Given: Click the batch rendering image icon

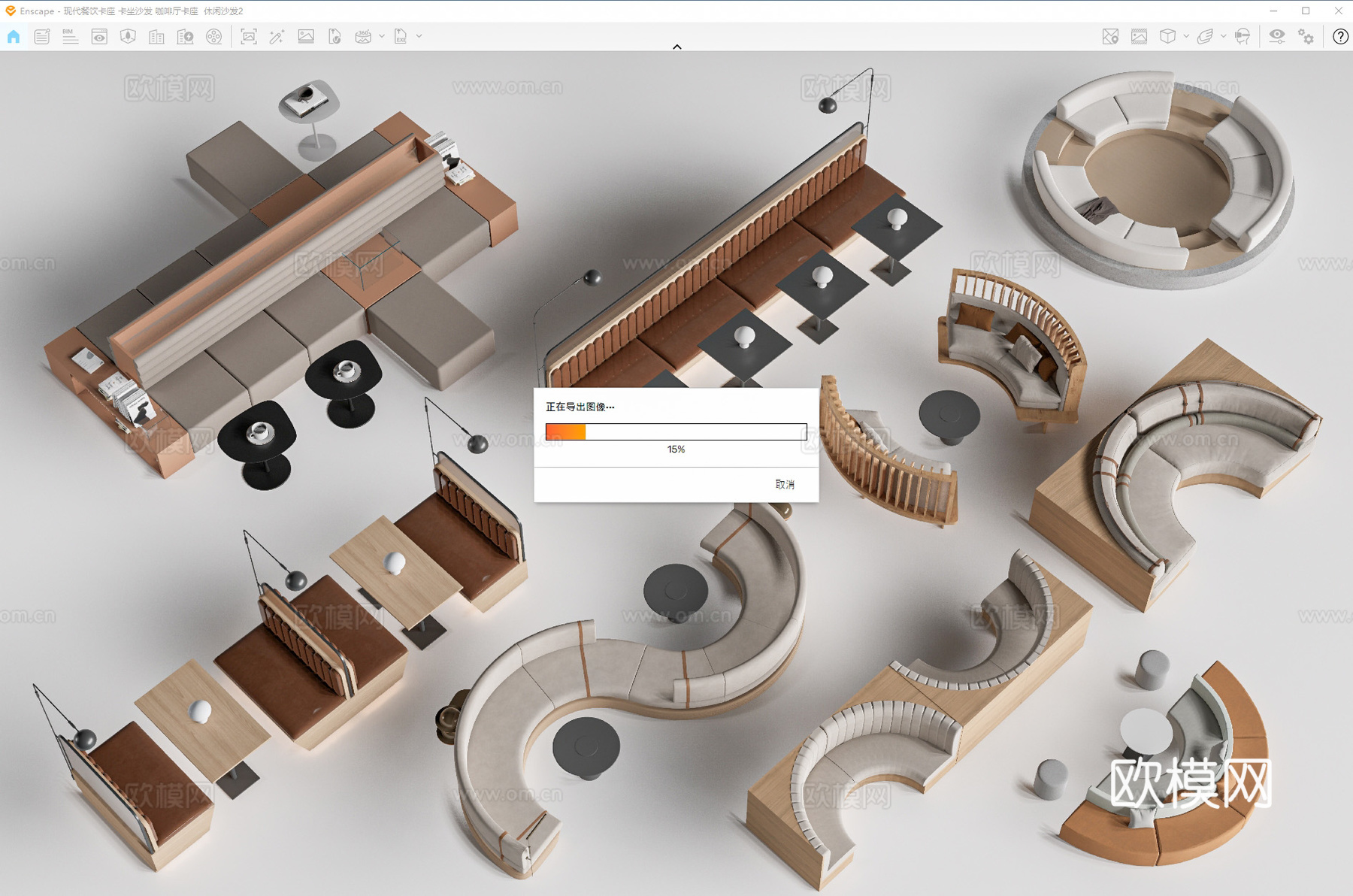Looking at the screenshot, I should (x=306, y=36).
